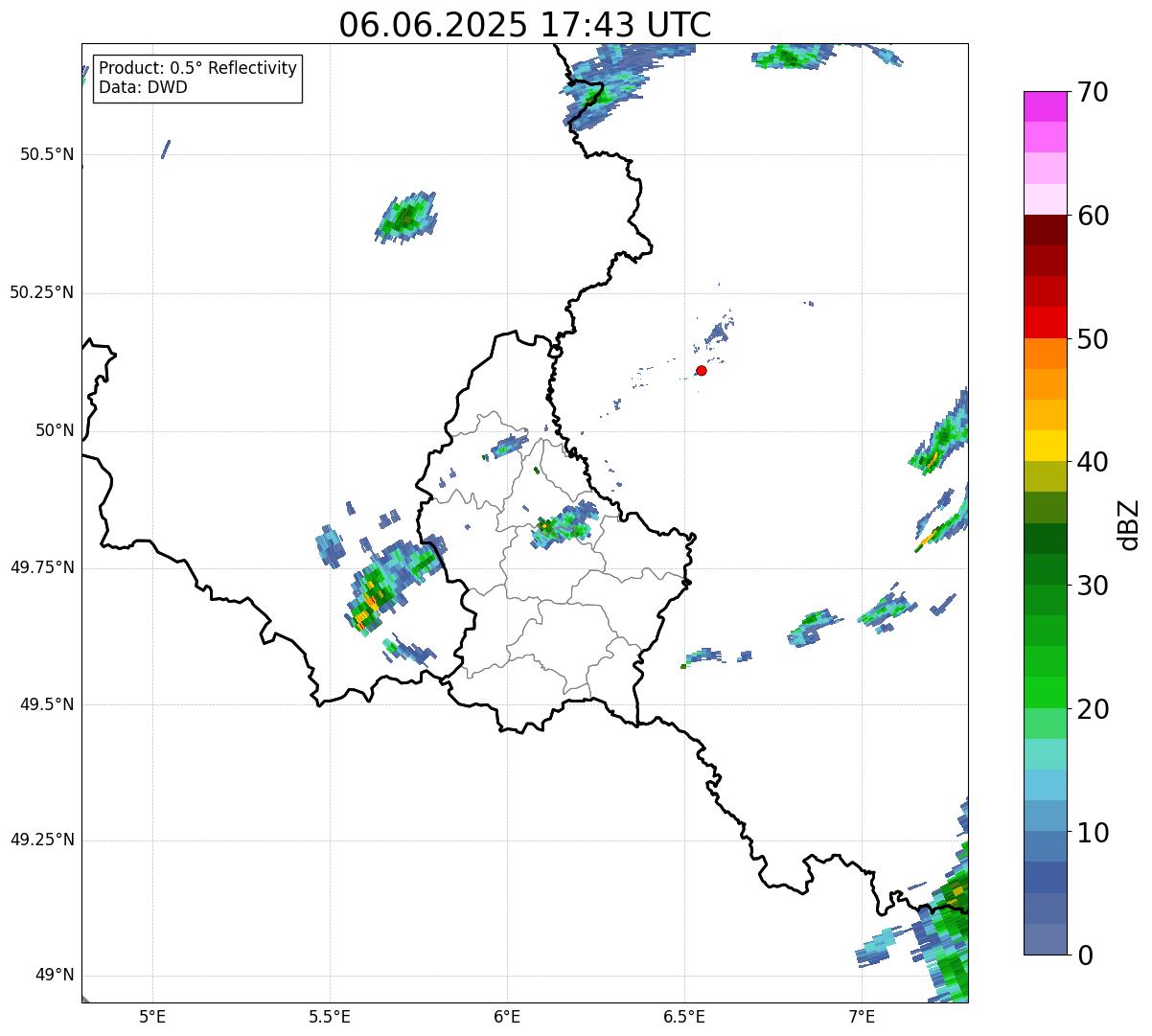Click the '50.25°N' latitude label
1152x1036 pixels.
41,292
